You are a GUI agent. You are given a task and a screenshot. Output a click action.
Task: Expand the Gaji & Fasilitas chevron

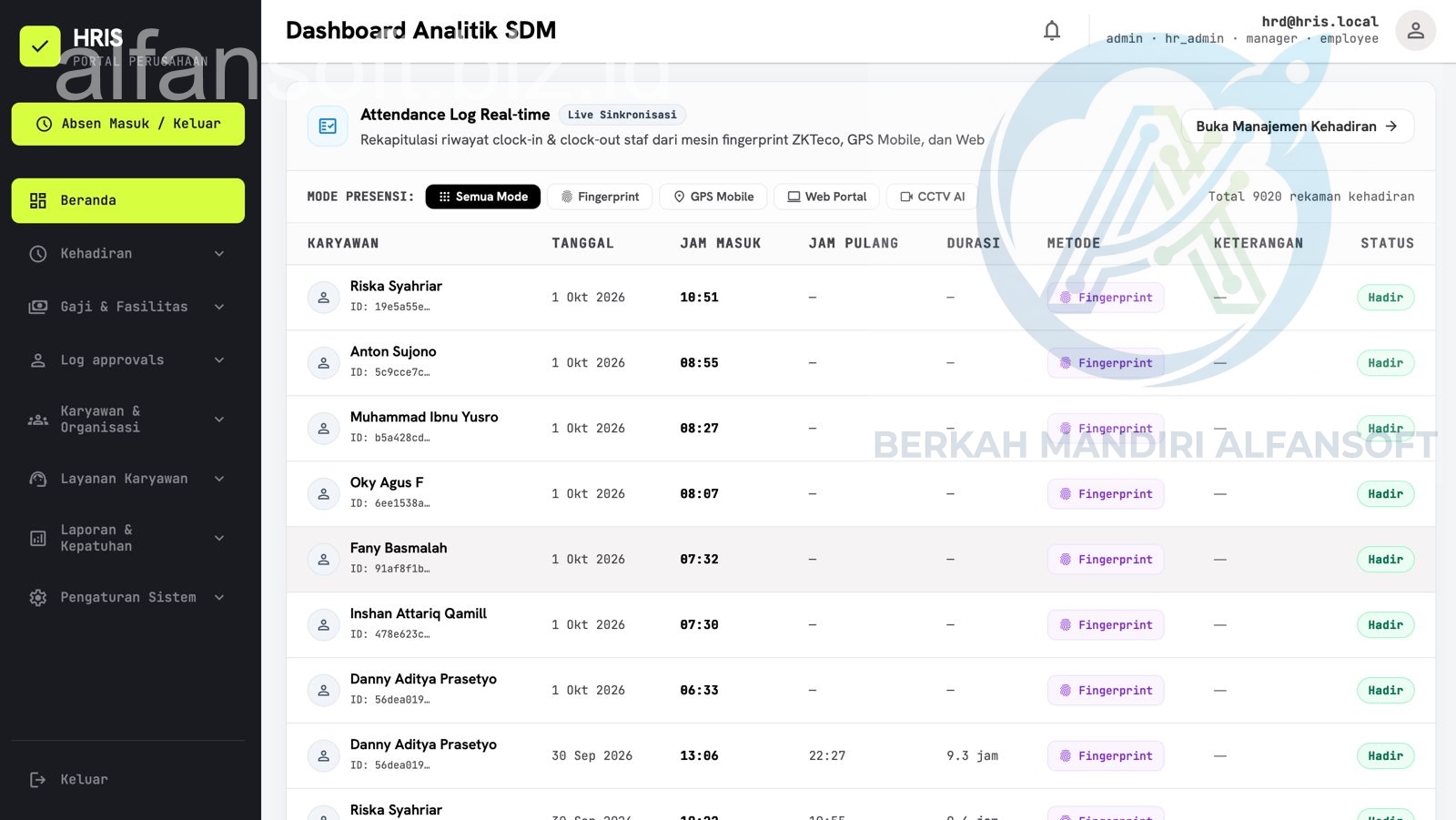[x=219, y=307]
